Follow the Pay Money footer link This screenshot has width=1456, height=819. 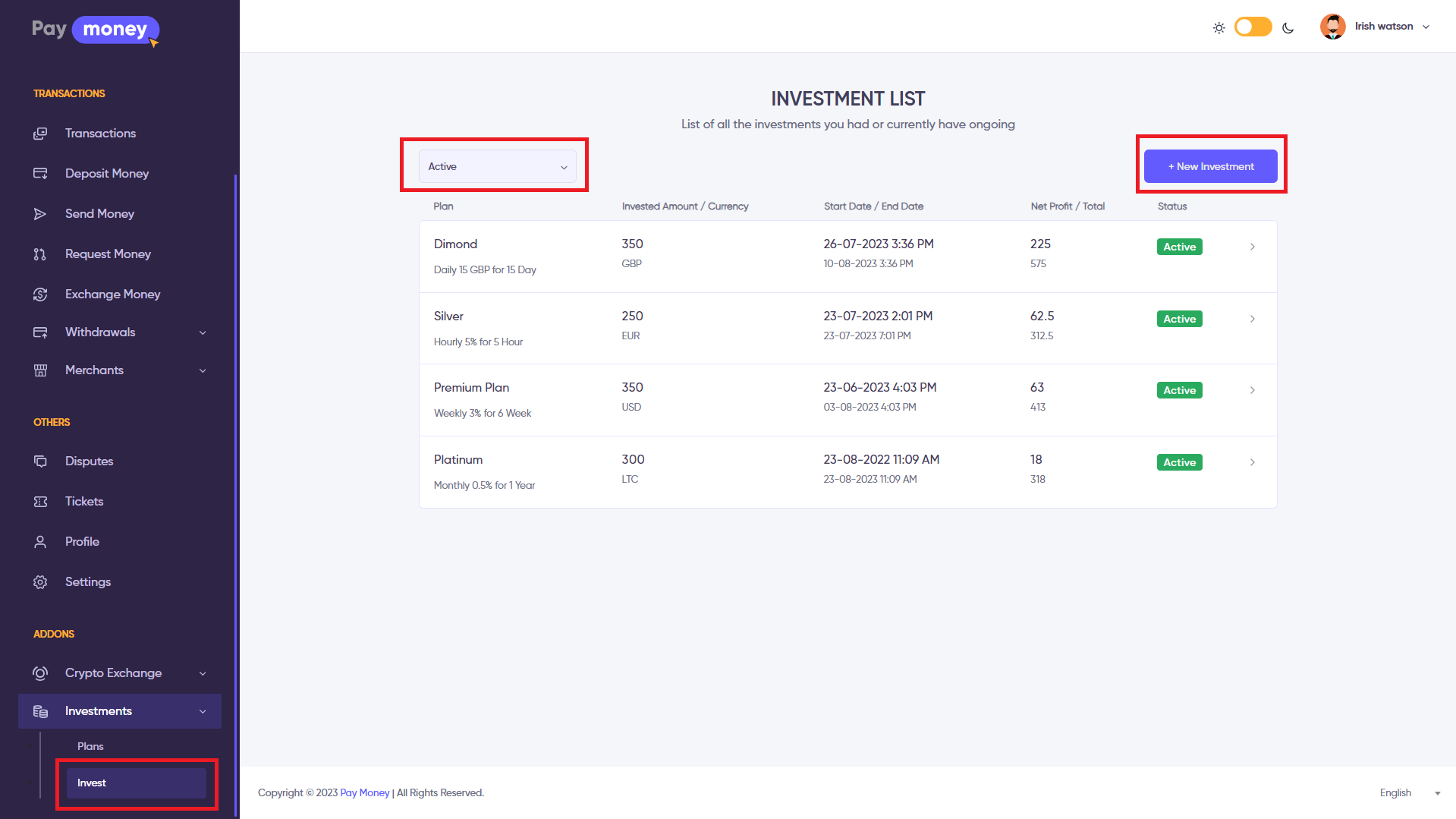point(364,792)
